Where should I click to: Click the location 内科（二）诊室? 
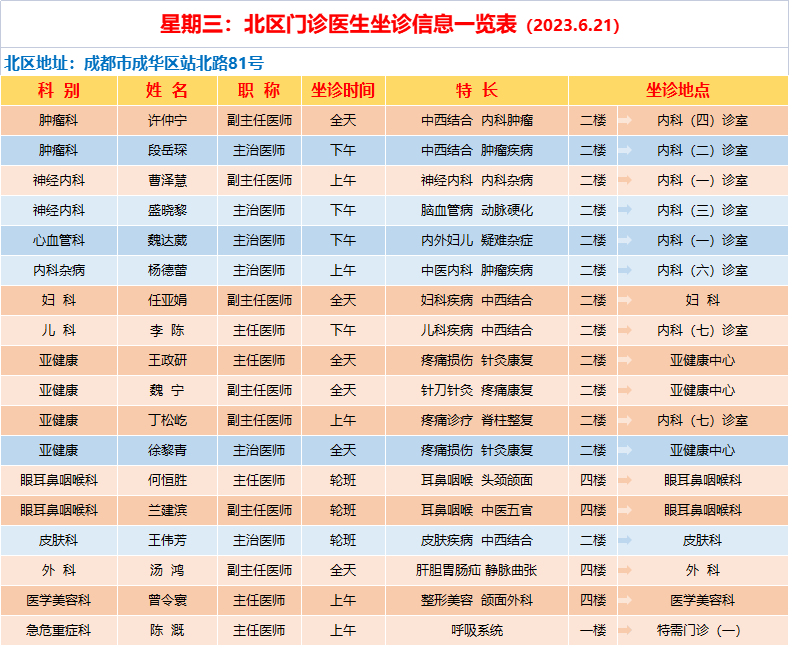tap(703, 150)
